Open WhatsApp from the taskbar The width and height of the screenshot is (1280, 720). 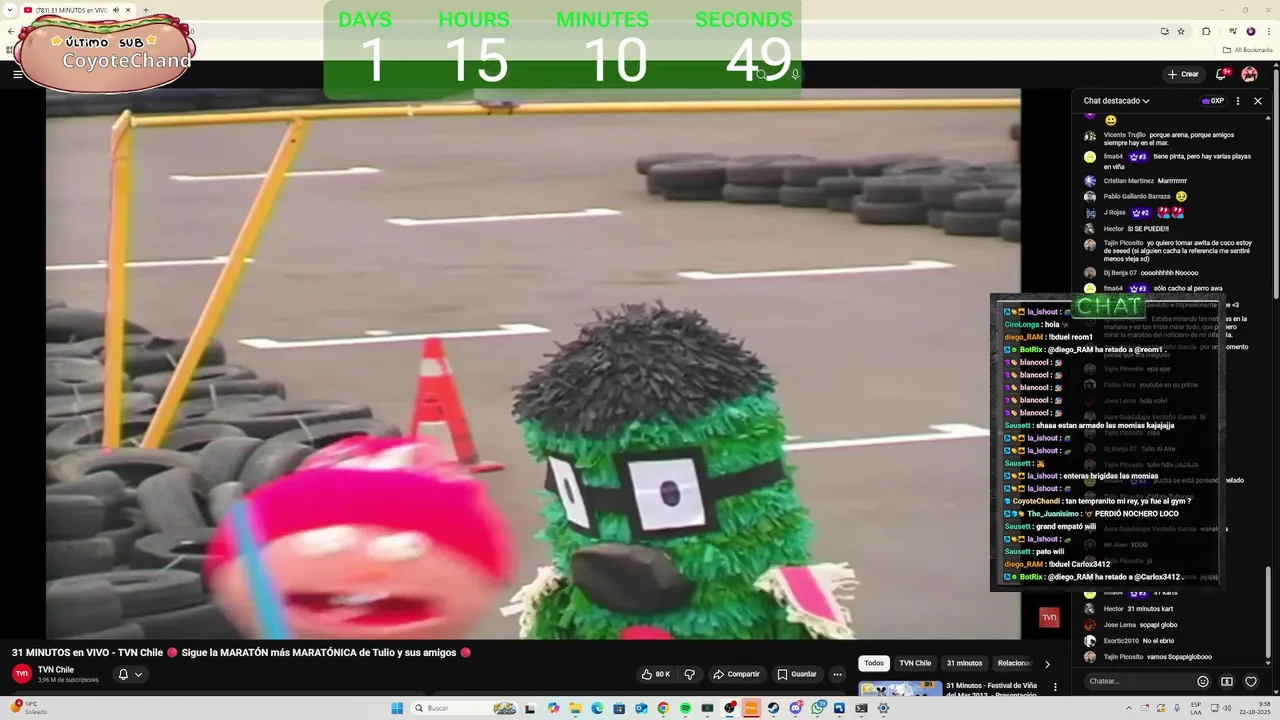pos(818,708)
